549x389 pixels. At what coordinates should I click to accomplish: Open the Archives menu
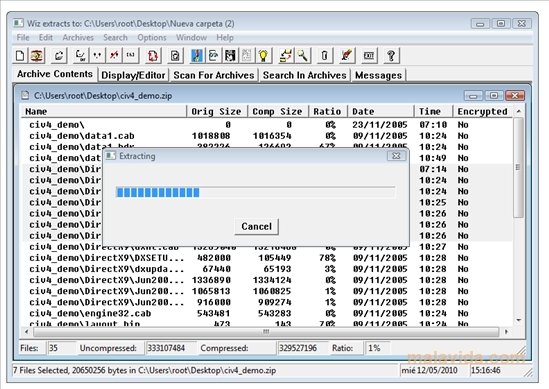(x=78, y=37)
